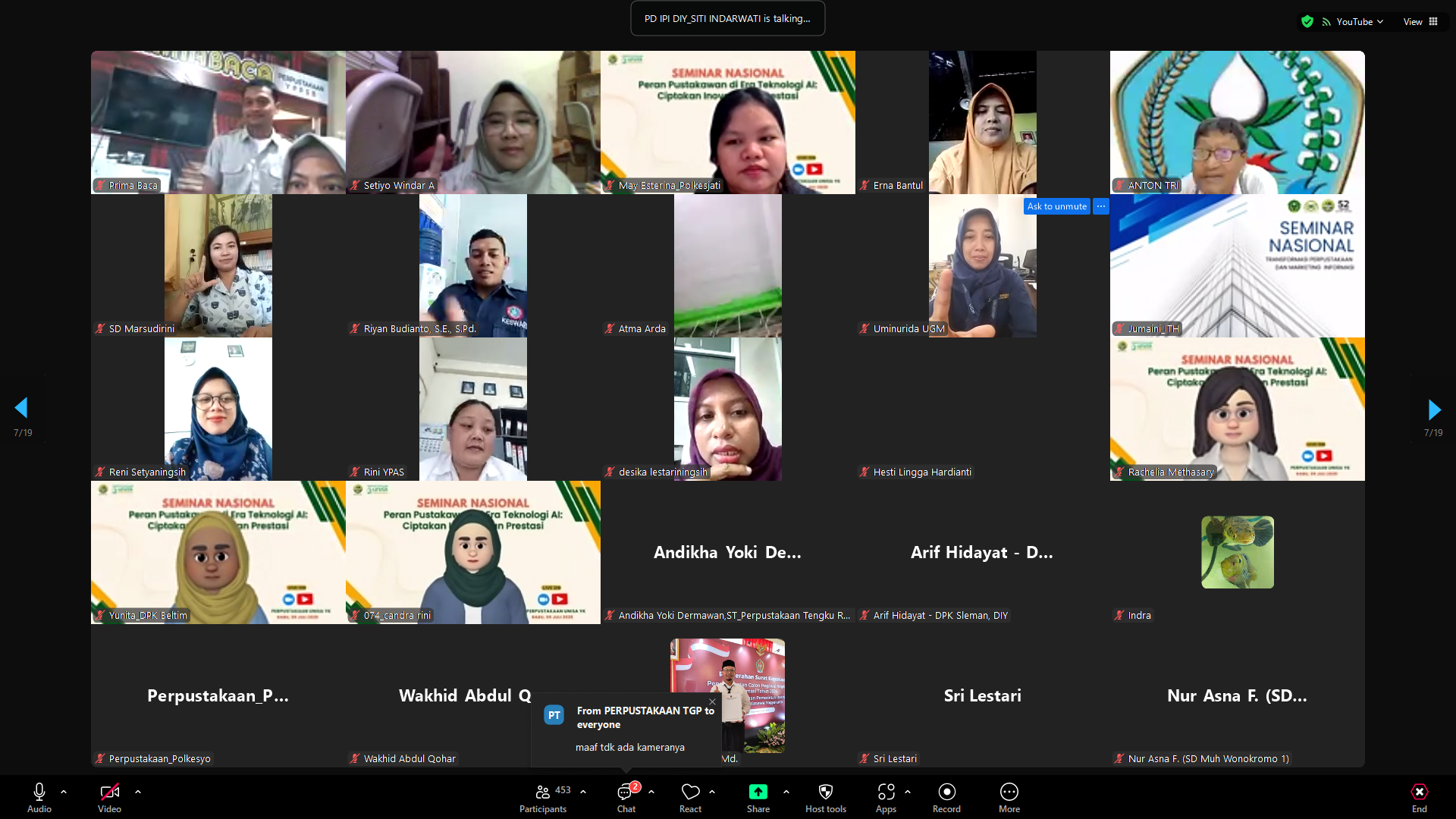
Task: Open the YouTube live stream dropdown
Action: [x=1353, y=22]
